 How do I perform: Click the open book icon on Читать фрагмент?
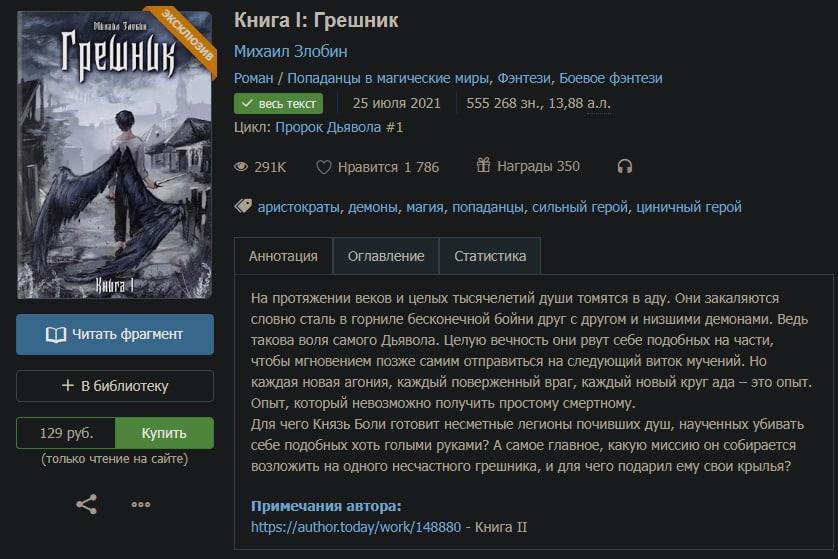56,335
